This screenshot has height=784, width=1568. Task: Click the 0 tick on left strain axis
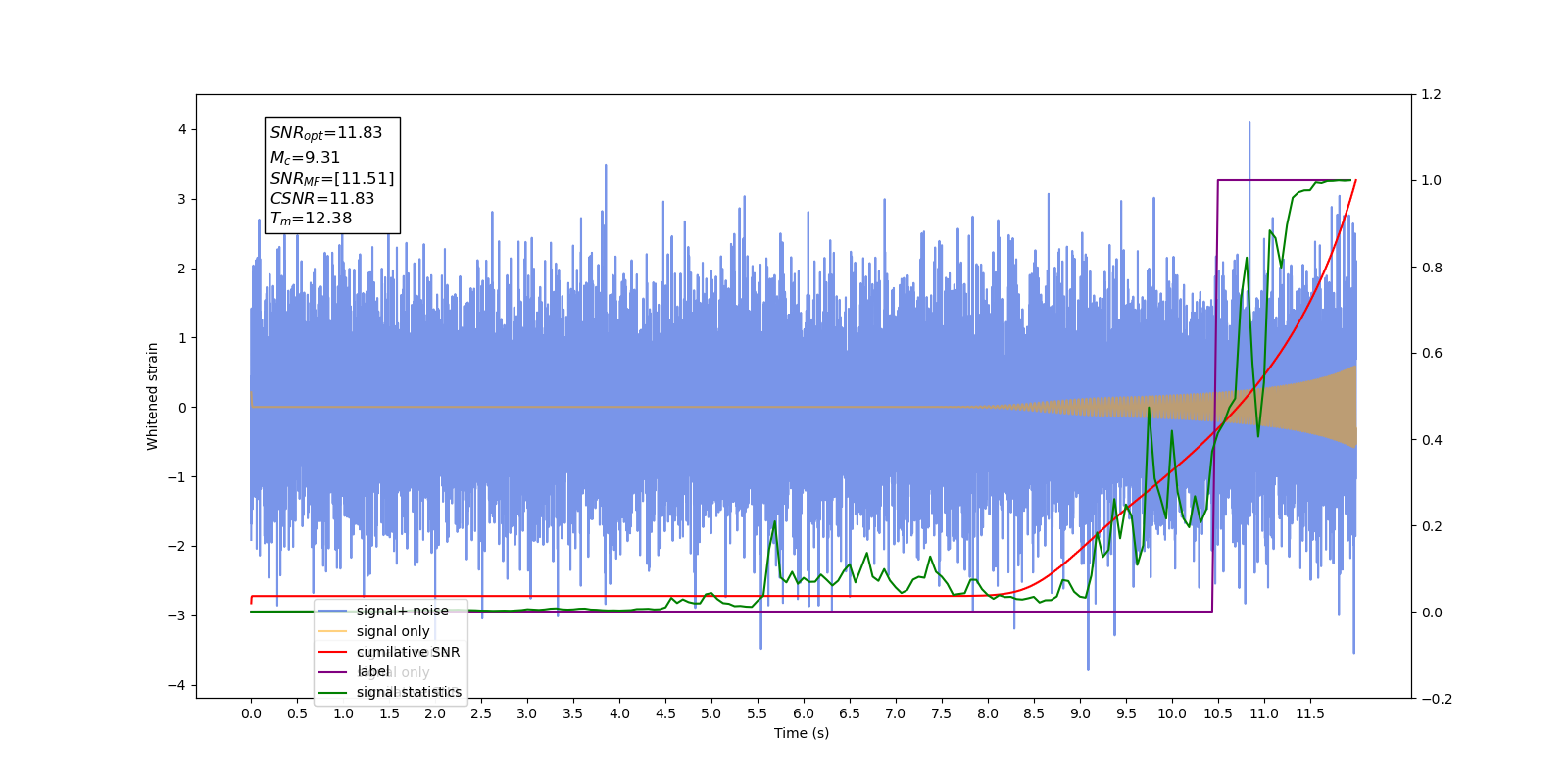coord(182,408)
